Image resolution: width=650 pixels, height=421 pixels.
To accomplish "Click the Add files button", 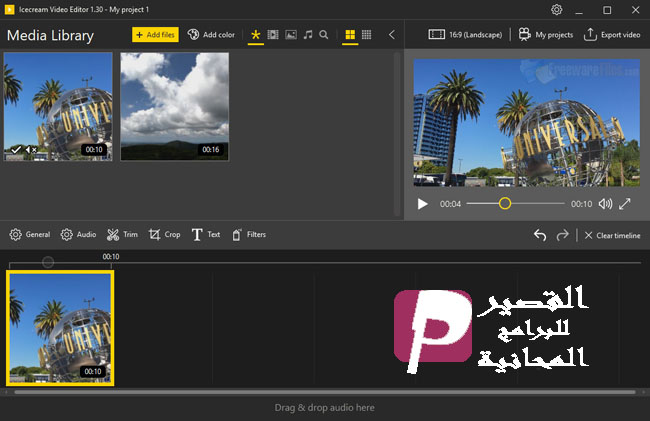I will (x=155, y=35).
